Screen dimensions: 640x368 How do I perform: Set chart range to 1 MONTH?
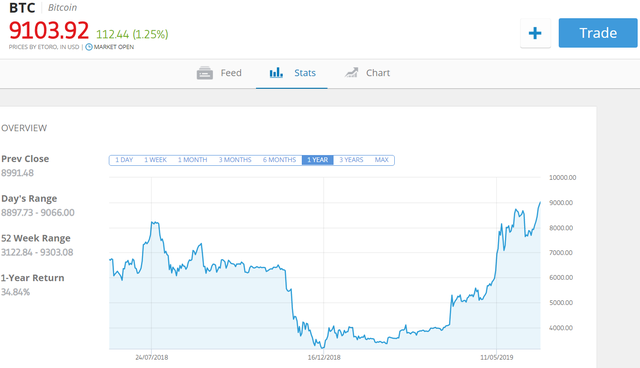pyautogui.click(x=192, y=160)
